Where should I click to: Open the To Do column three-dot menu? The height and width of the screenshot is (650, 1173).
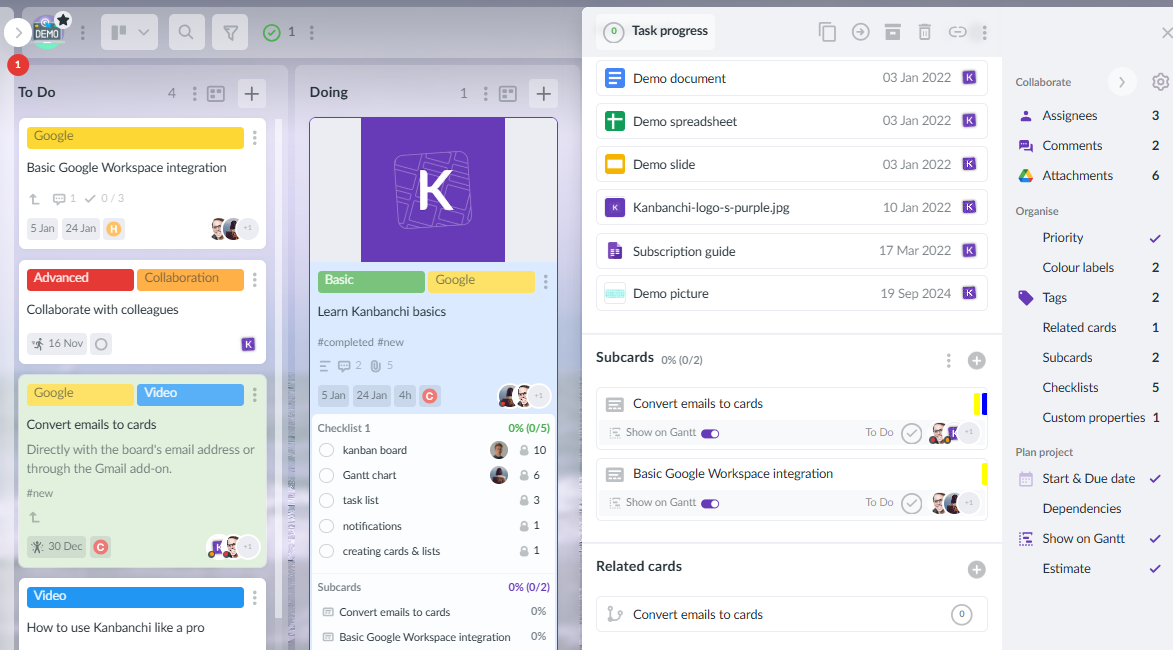[194, 91]
